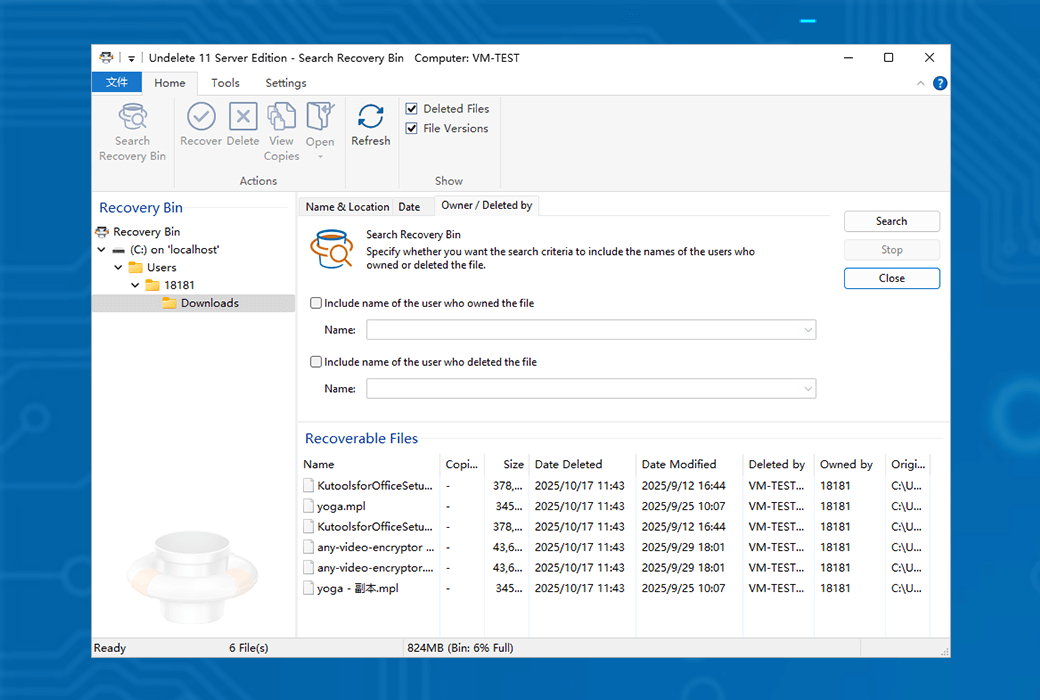Enable include name of user who deleted file
This screenshot has width=1040, height=700.
pyautogui.click(x=316, y=362)
